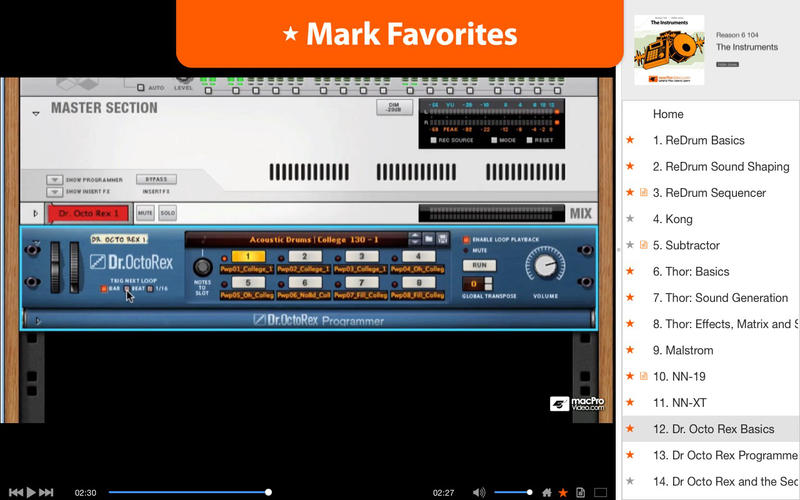
Task: Toggle the AUTO checkbox above Master Section
Action: click(x=141, y=88)
